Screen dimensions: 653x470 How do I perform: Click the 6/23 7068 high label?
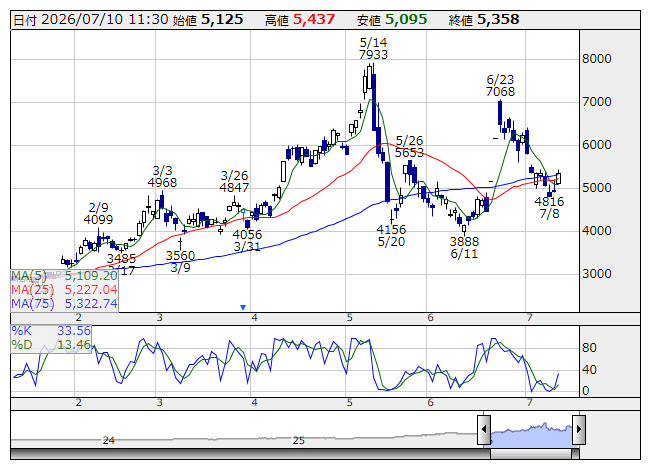[500, 85]
